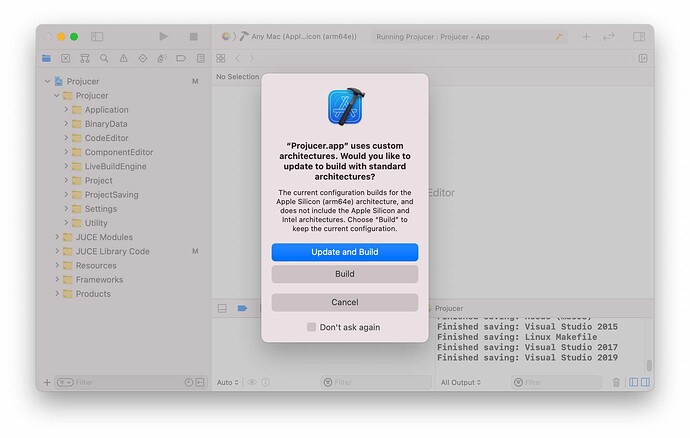The width and height of the screenshot is (690, 438).
Task: Open the Test navigator diamond icon
Action: point(143,58)
